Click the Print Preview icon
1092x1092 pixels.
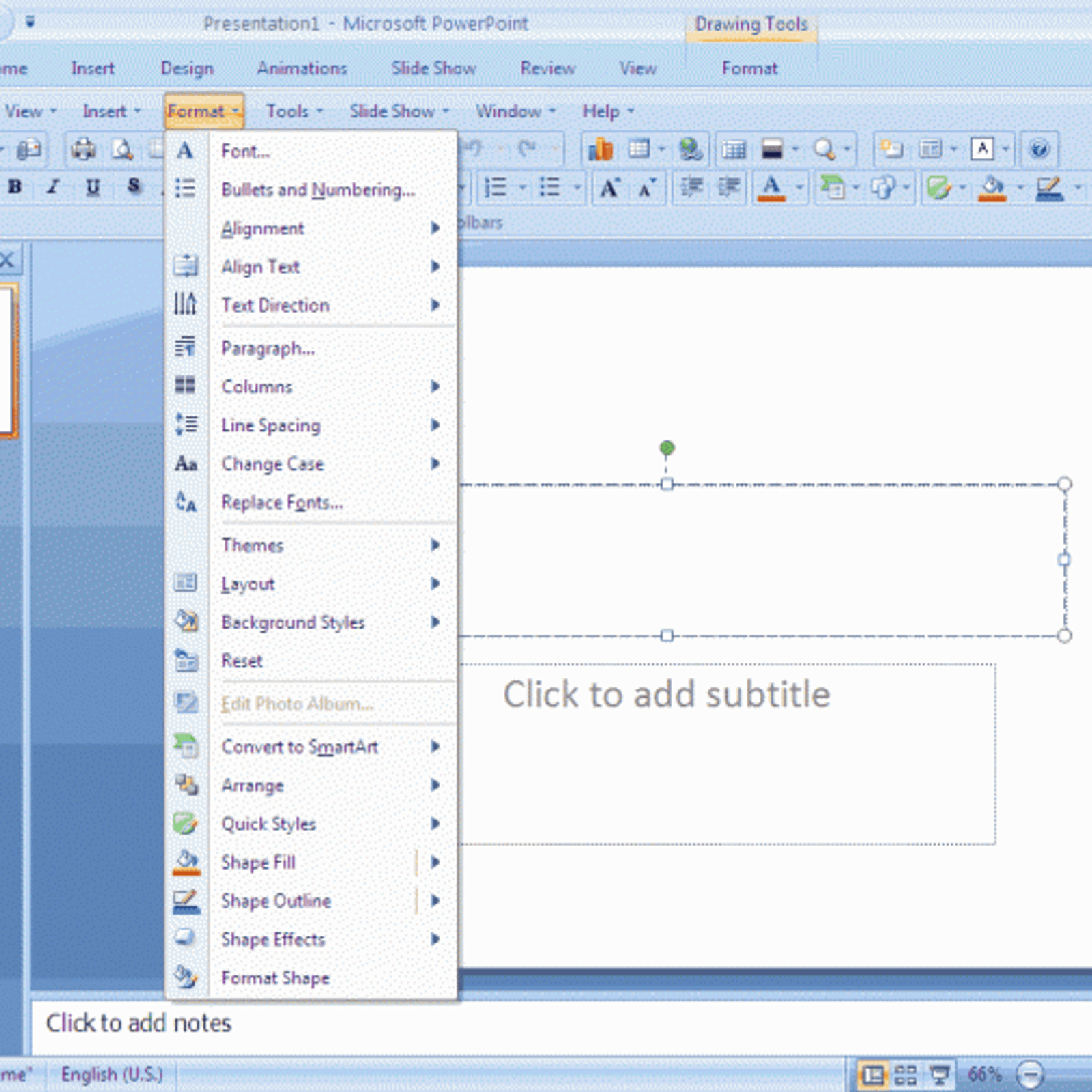[121, 149]
